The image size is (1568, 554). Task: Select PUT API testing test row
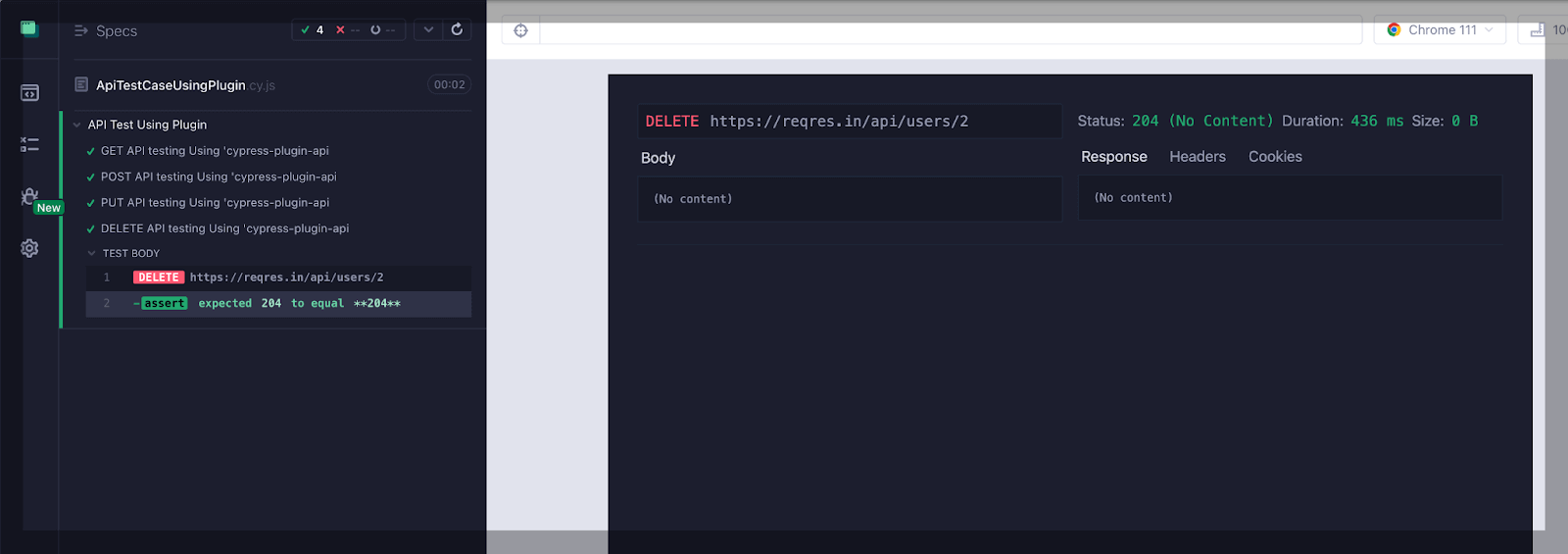click(267, 202)
